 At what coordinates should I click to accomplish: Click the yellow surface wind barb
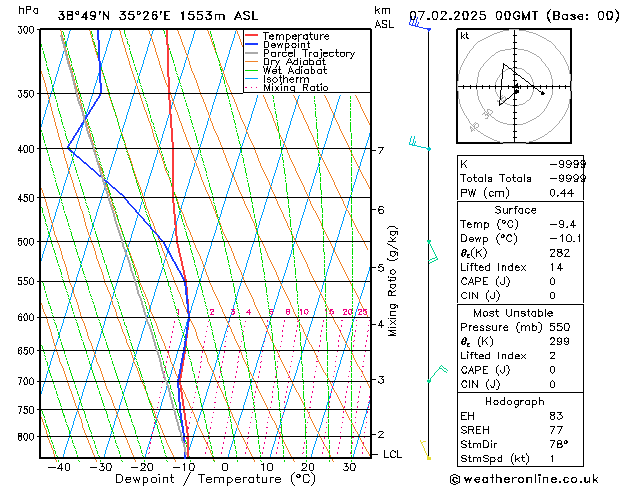(x=425, y=449)
